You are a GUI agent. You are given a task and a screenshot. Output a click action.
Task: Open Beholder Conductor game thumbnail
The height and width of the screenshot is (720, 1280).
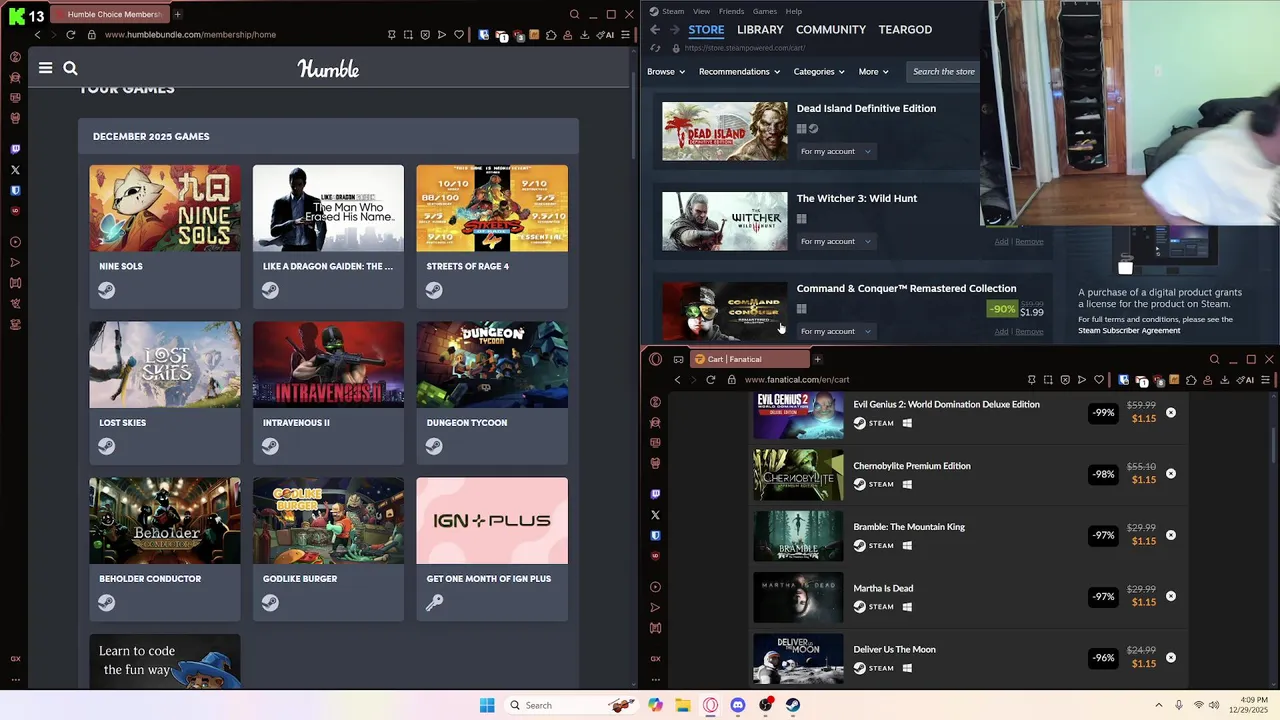(165, 520)
